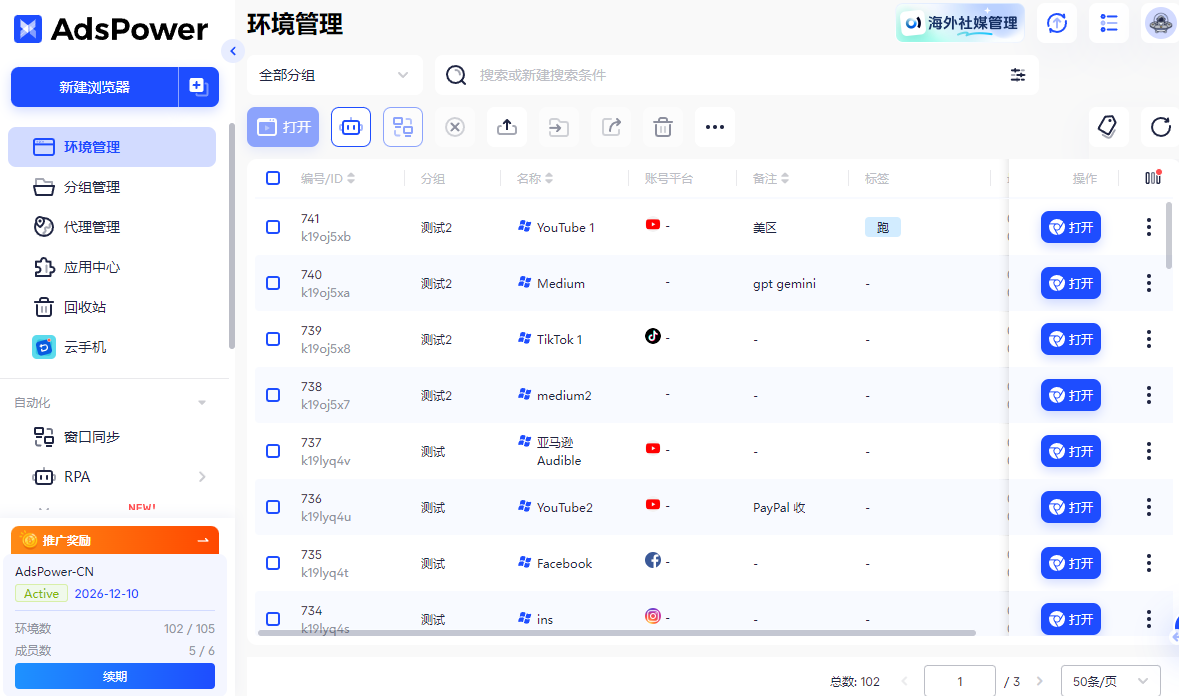Click the column settings icon in table header

tap(1153, 177)
